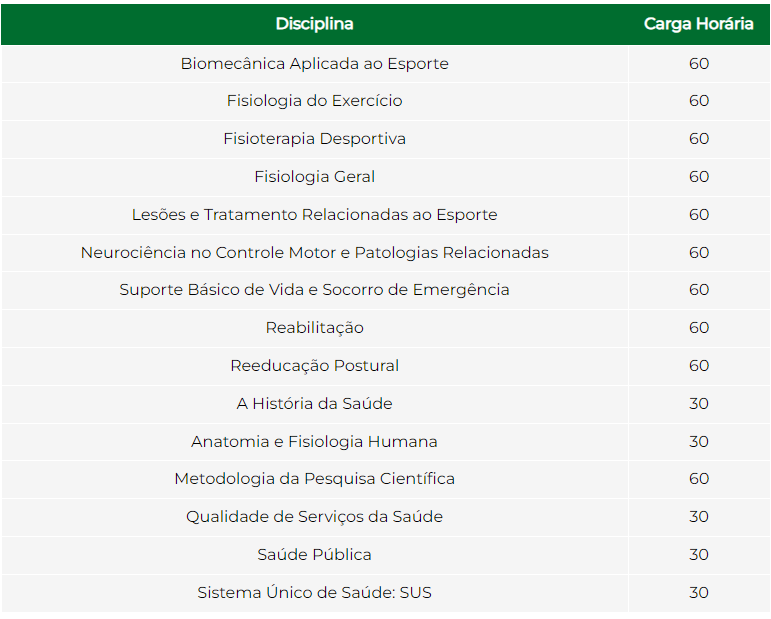The image size is (771, 619).
Task: Click the Reabilitação discipline cell
Action: [x=314, y=328]
